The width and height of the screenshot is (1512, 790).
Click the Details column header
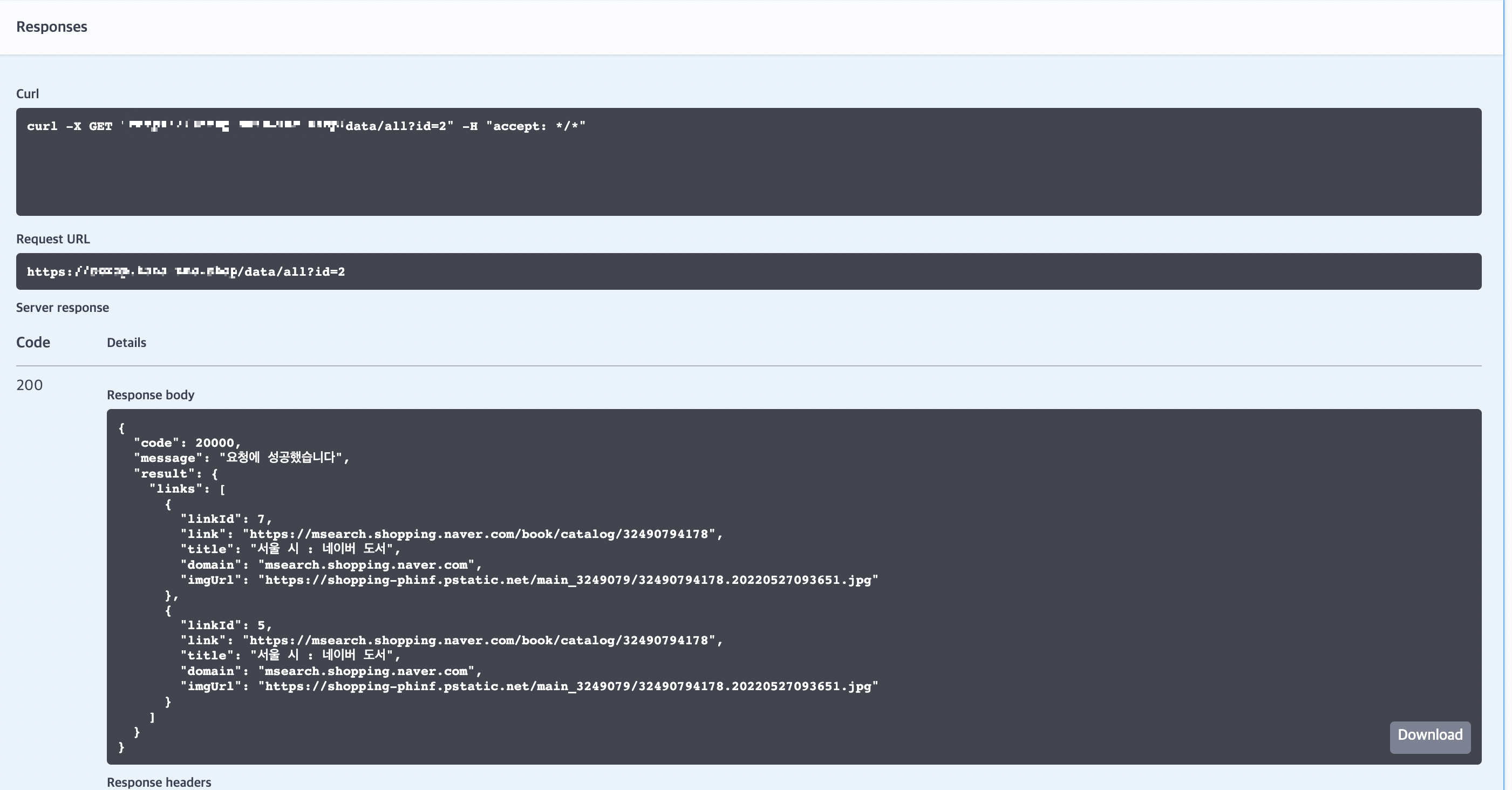pos(126,343)
